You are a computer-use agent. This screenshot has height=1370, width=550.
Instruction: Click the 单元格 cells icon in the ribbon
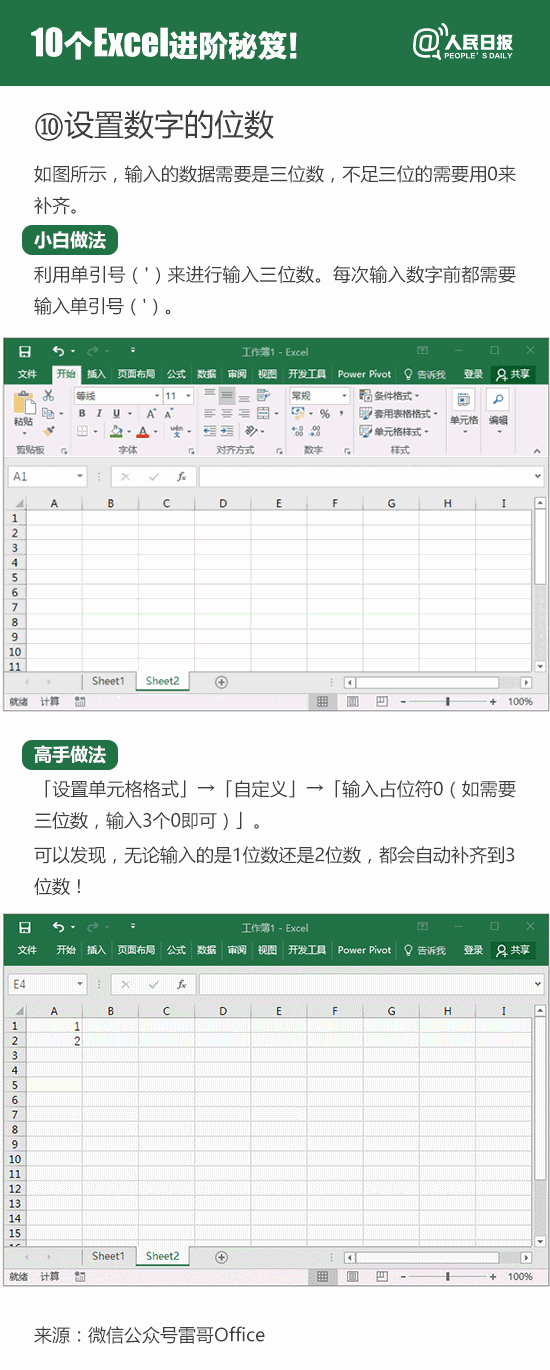click(463, 400)
